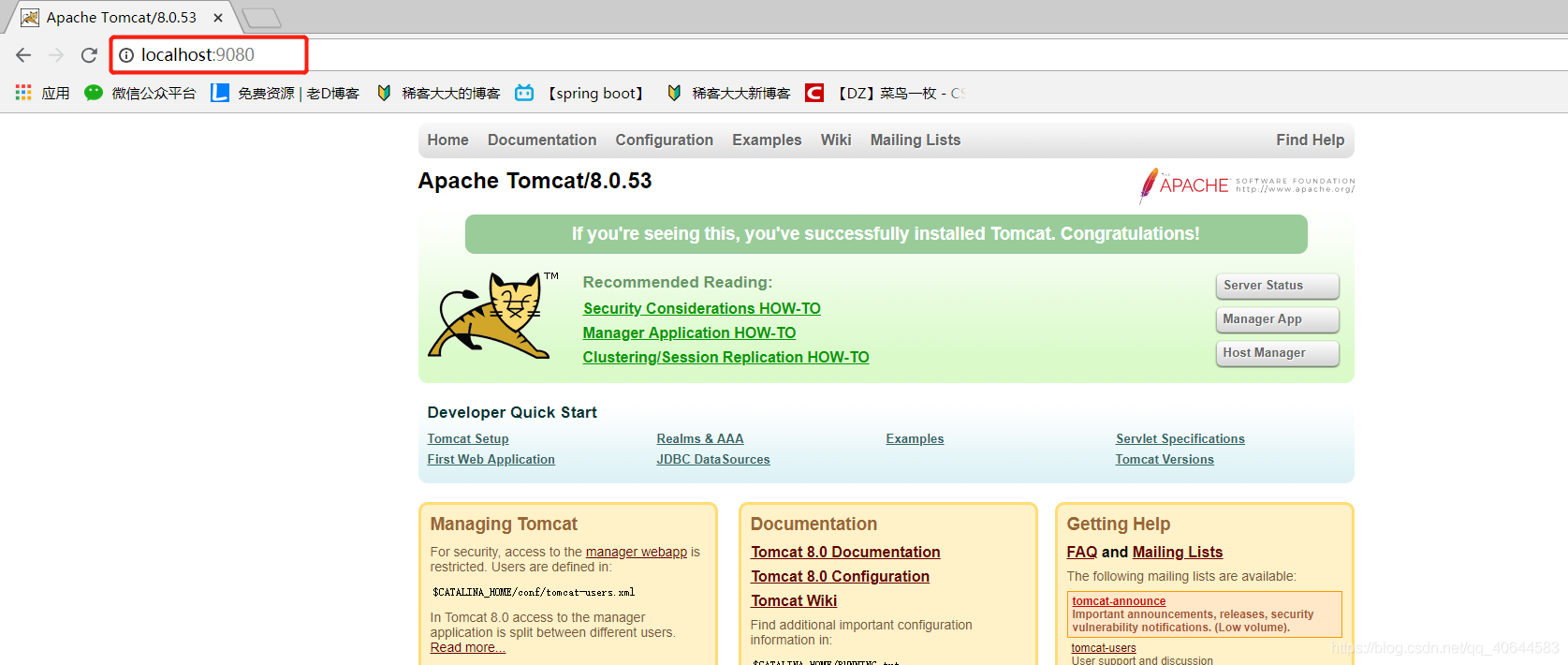1568x665 pixels.
Task: Open Documentation in the nav bar
Action: [542, 140]
